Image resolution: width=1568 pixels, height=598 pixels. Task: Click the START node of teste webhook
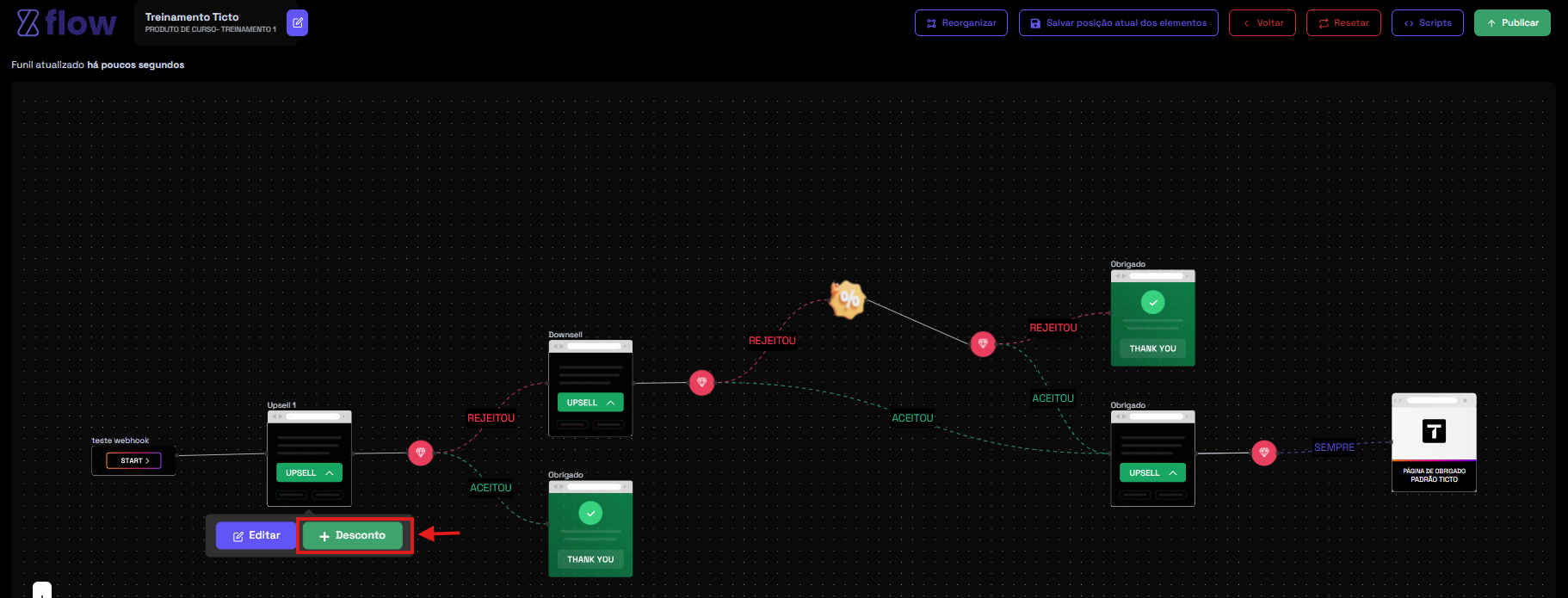point(134,460)
